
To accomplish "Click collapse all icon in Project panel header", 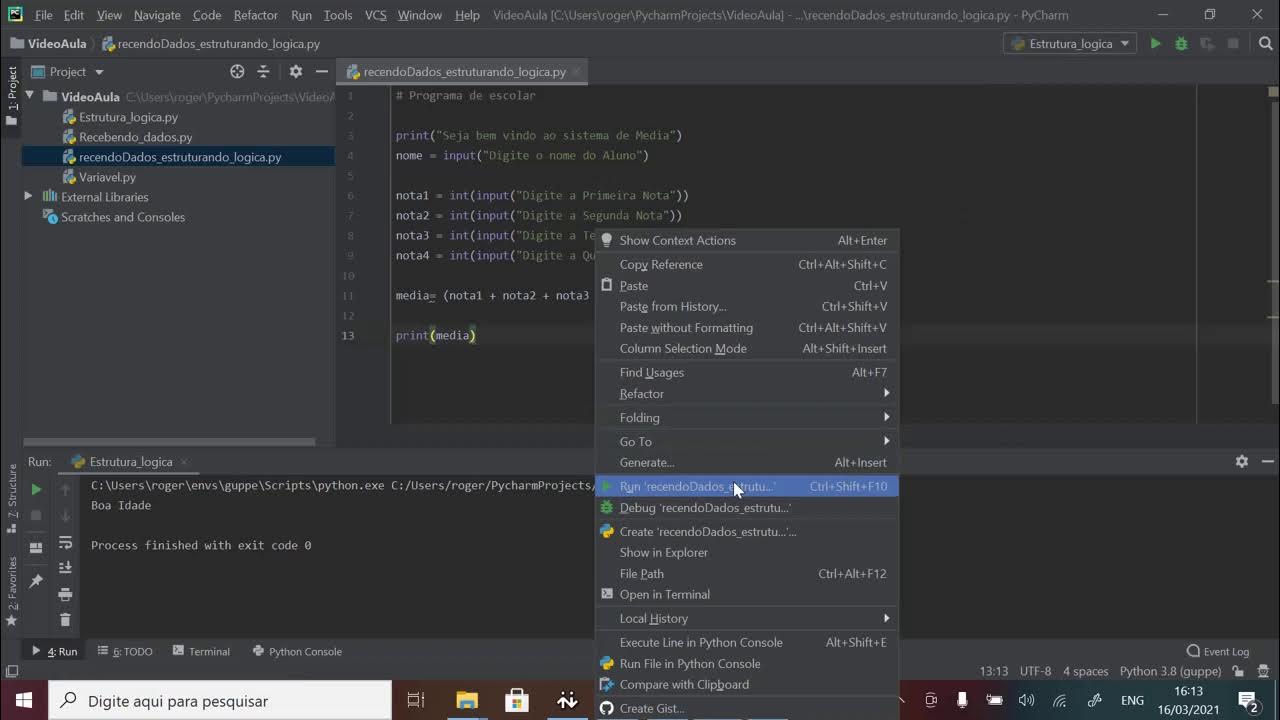I will [263, 72].
